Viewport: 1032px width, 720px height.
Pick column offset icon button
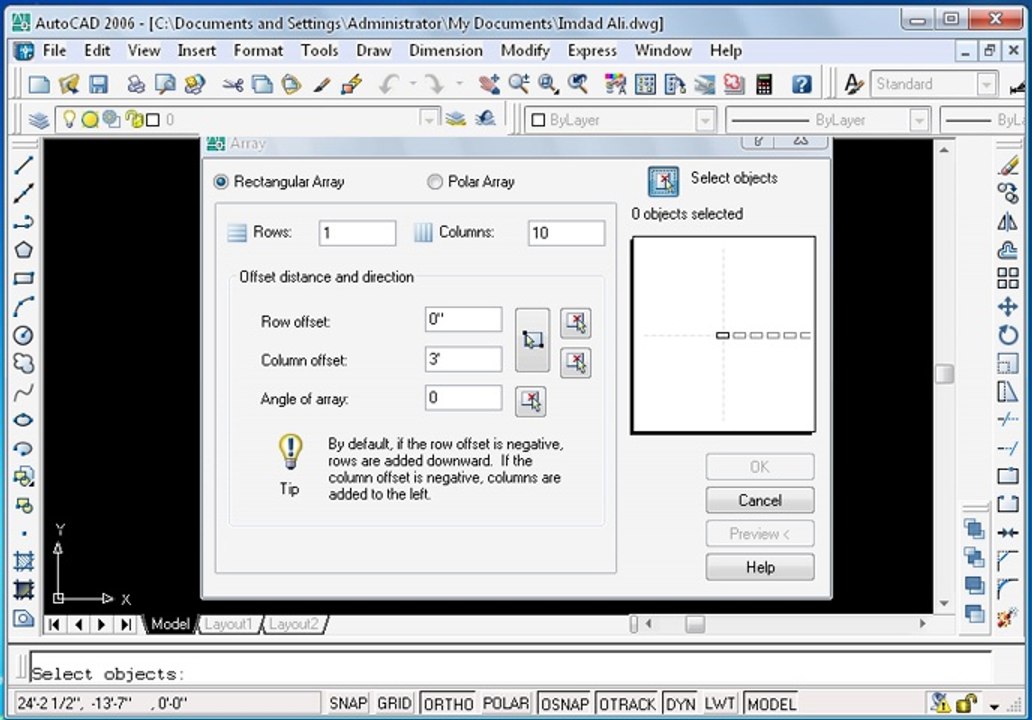click(x=576, y=362)
